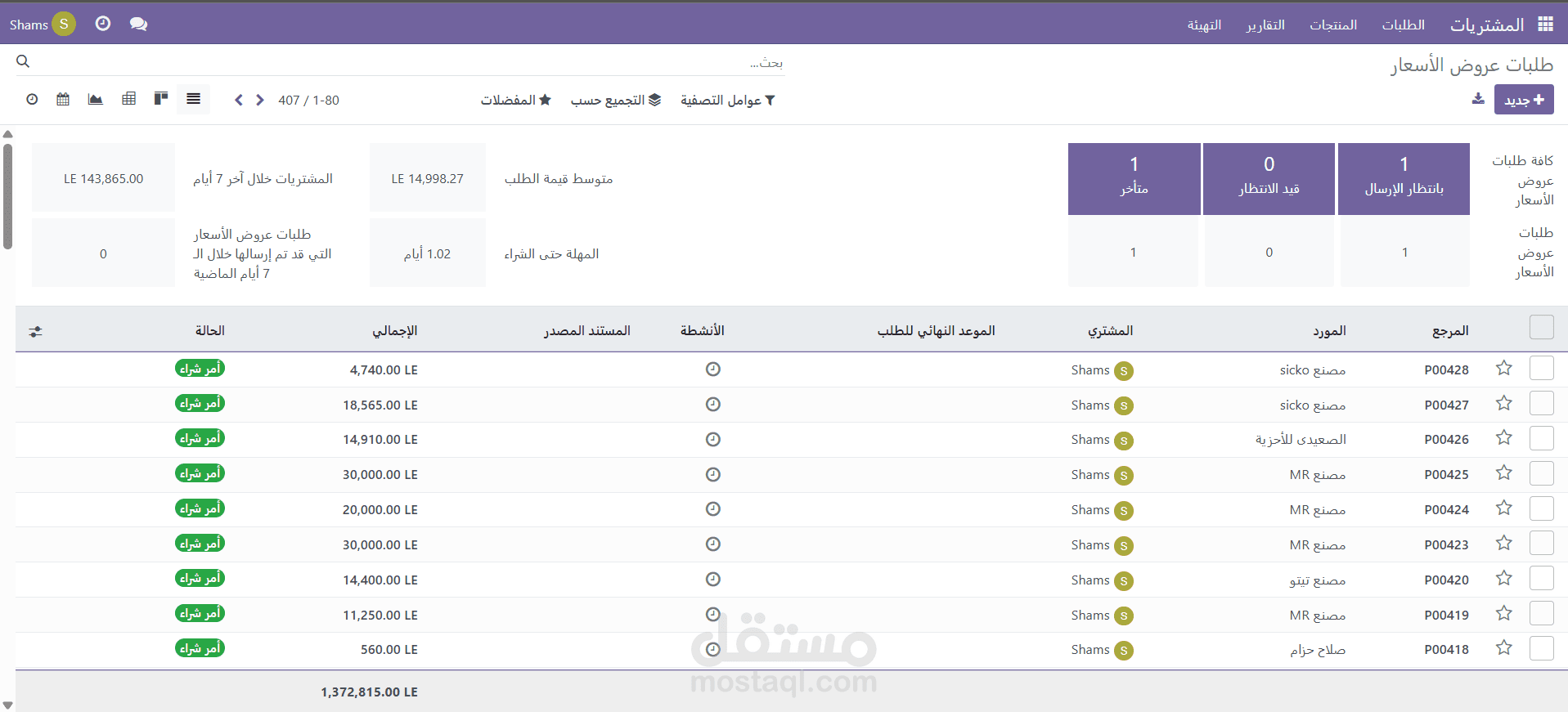
Task: Open order P00419 reference
Action: pyautogui.click(x=1446, y=615)
